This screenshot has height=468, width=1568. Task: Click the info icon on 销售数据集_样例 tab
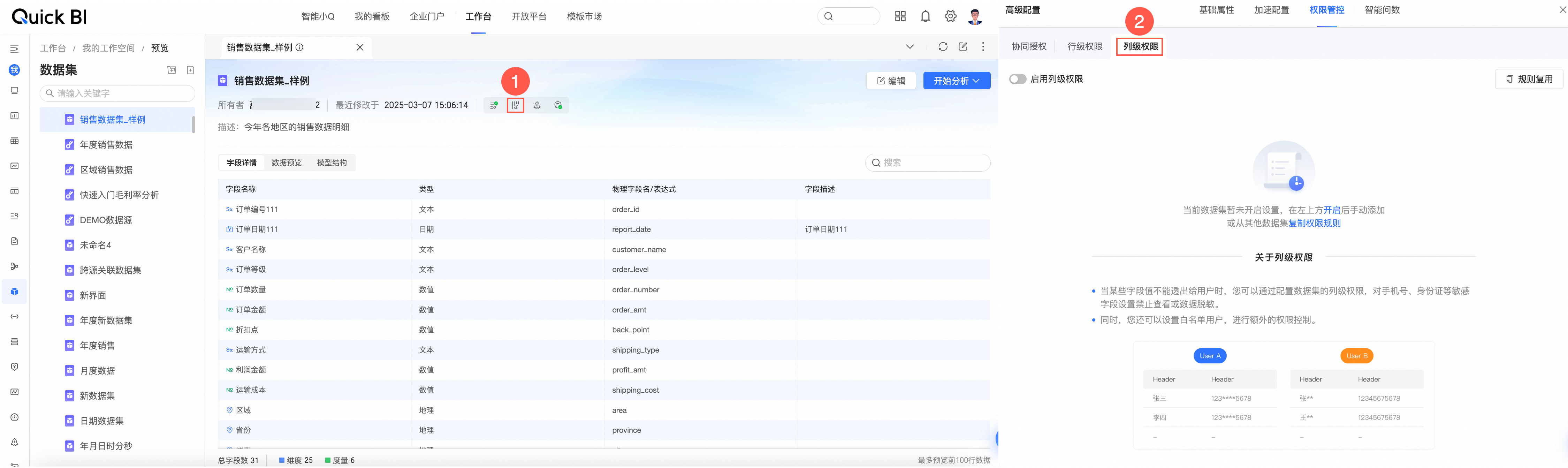point(299,47)
